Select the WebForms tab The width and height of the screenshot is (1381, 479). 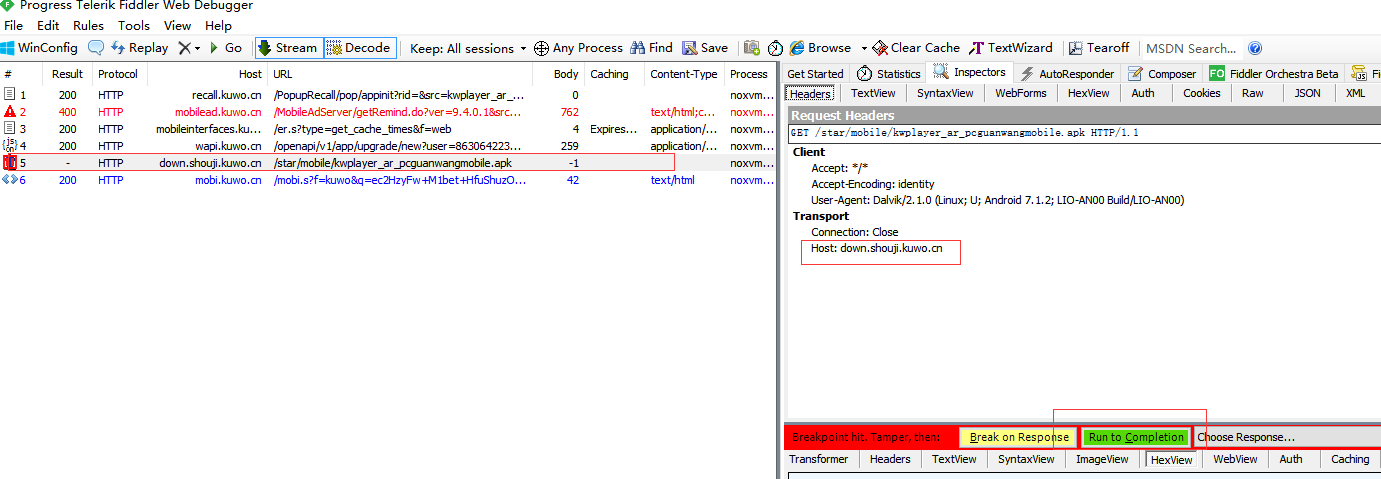(x=1021, y=93)
